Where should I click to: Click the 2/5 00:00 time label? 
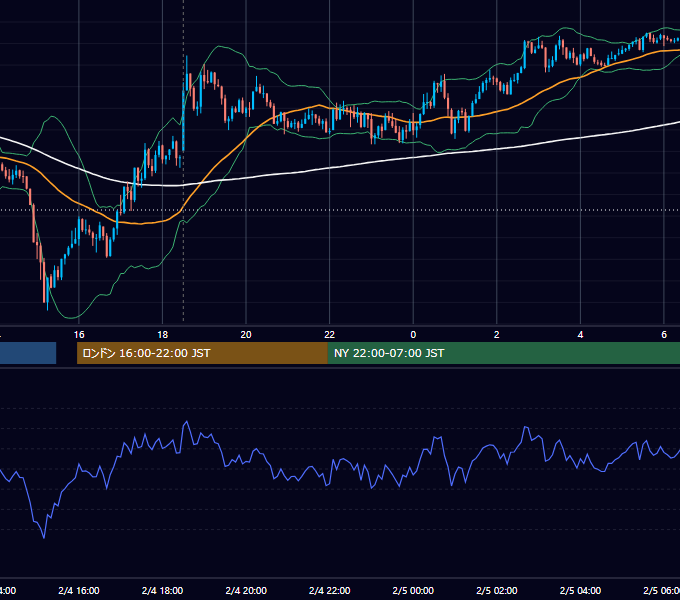413,590
